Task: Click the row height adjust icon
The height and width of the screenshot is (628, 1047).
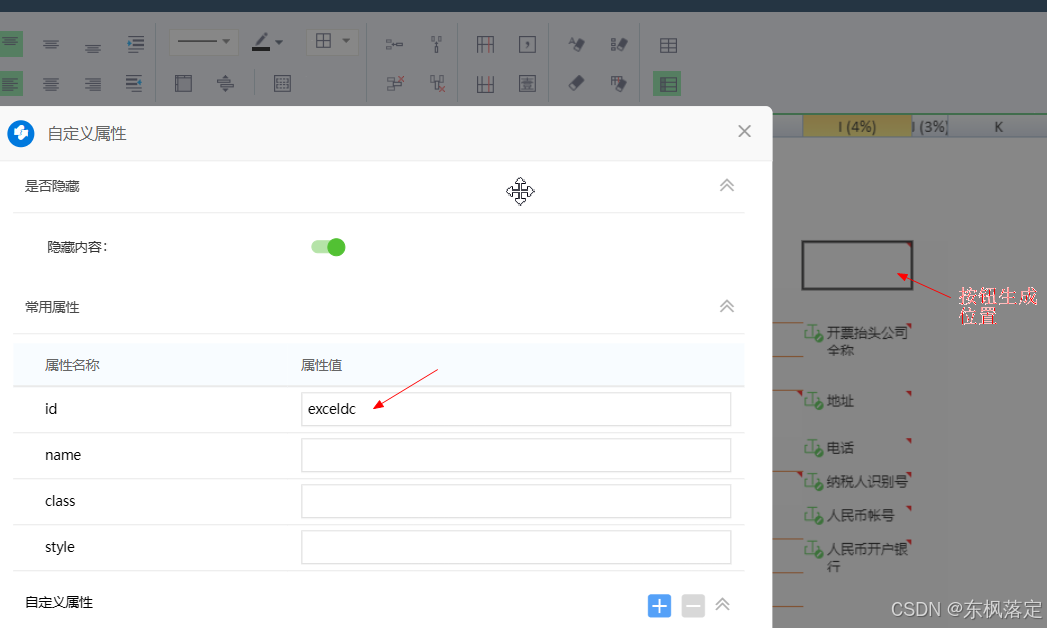Action: (x=226, y=83)
